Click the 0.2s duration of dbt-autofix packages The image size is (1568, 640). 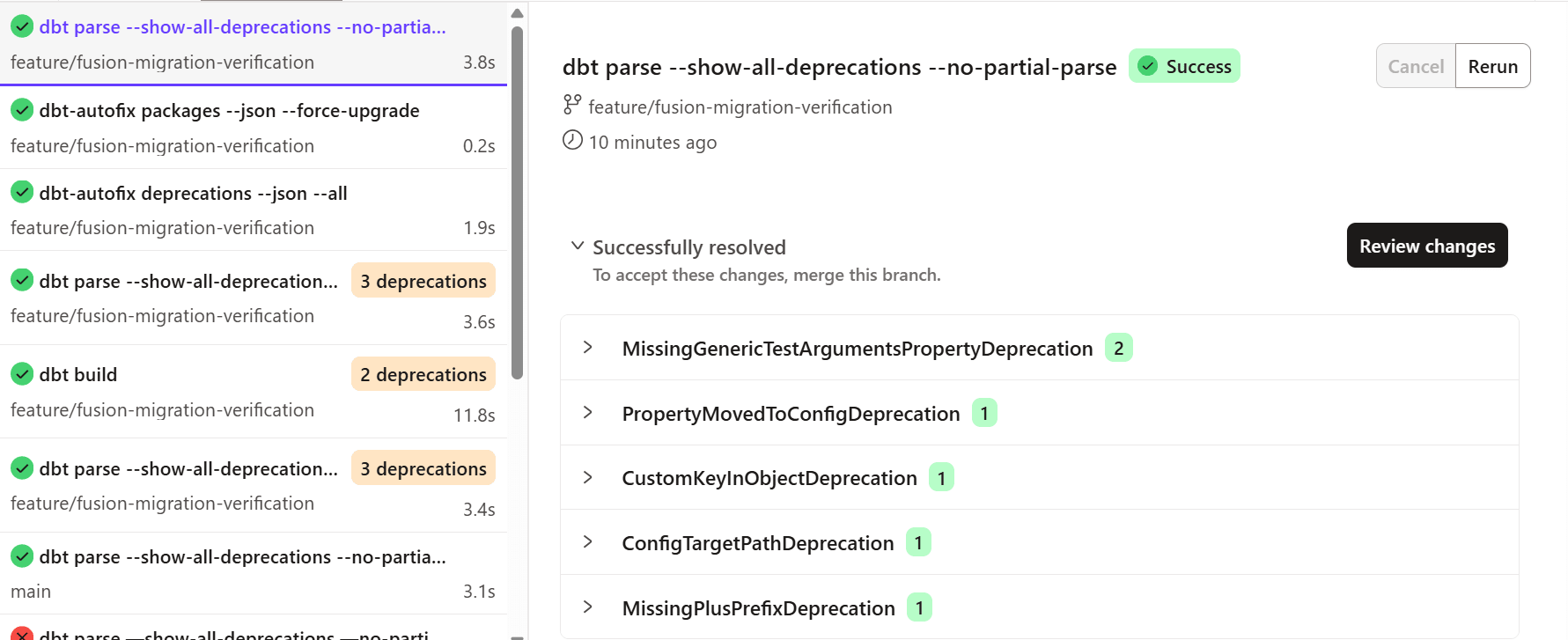coord(479,146)
